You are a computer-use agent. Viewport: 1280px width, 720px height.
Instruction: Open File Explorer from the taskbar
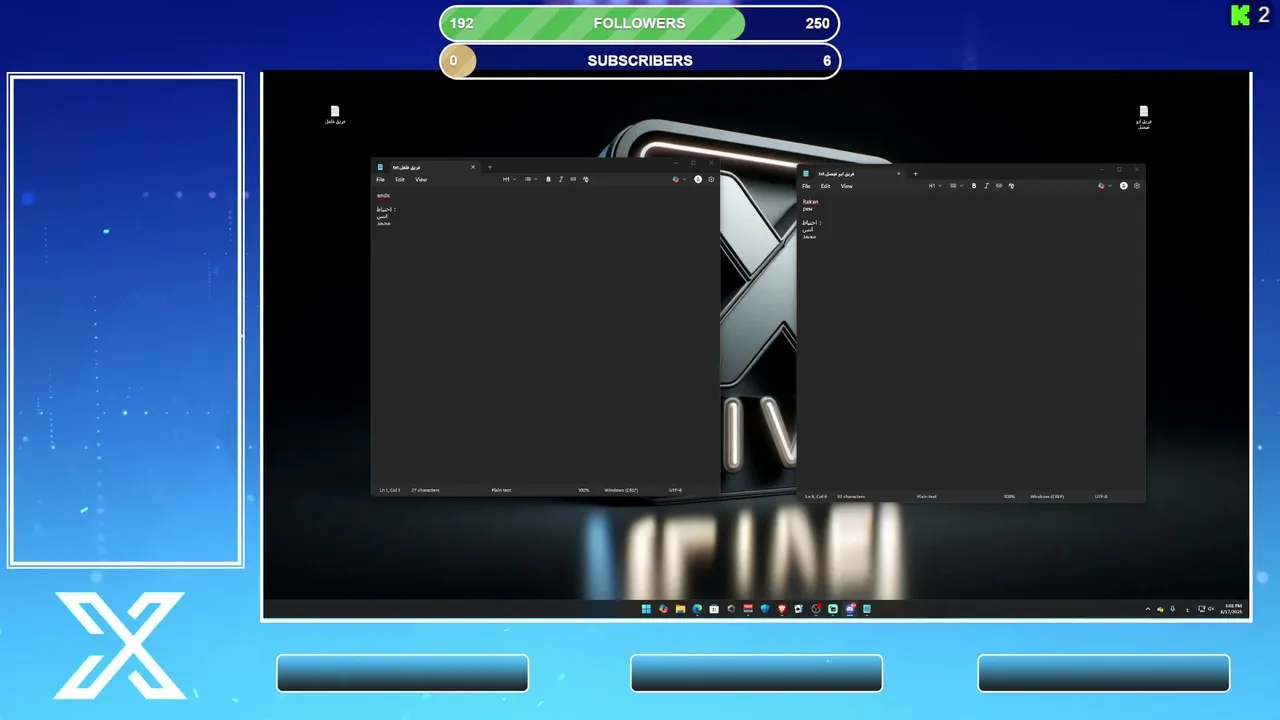tap(680, 608)
